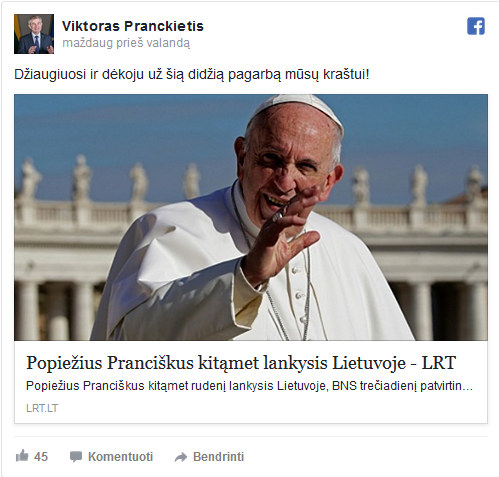Open the Viktoras Pranckietis profile name link

(x=133, y=26)
